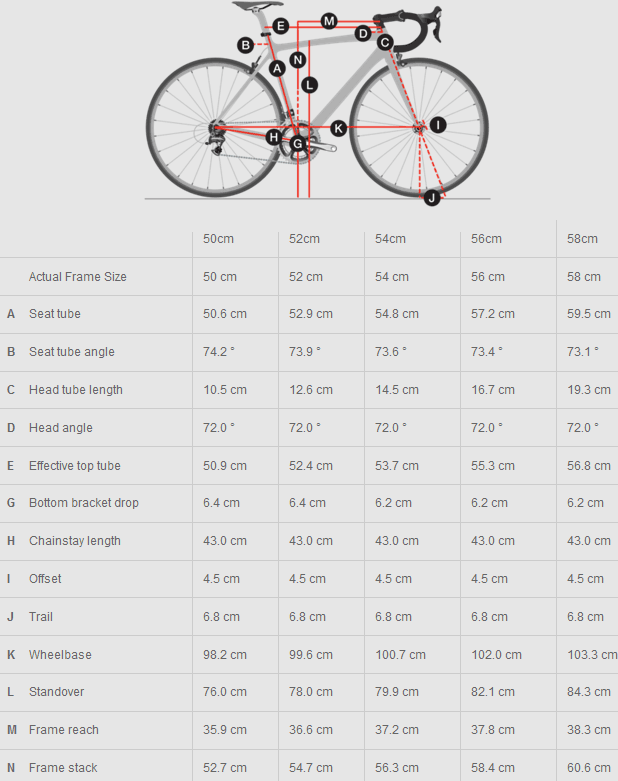Click the Wheelbase row label

(x=60, y=655)
